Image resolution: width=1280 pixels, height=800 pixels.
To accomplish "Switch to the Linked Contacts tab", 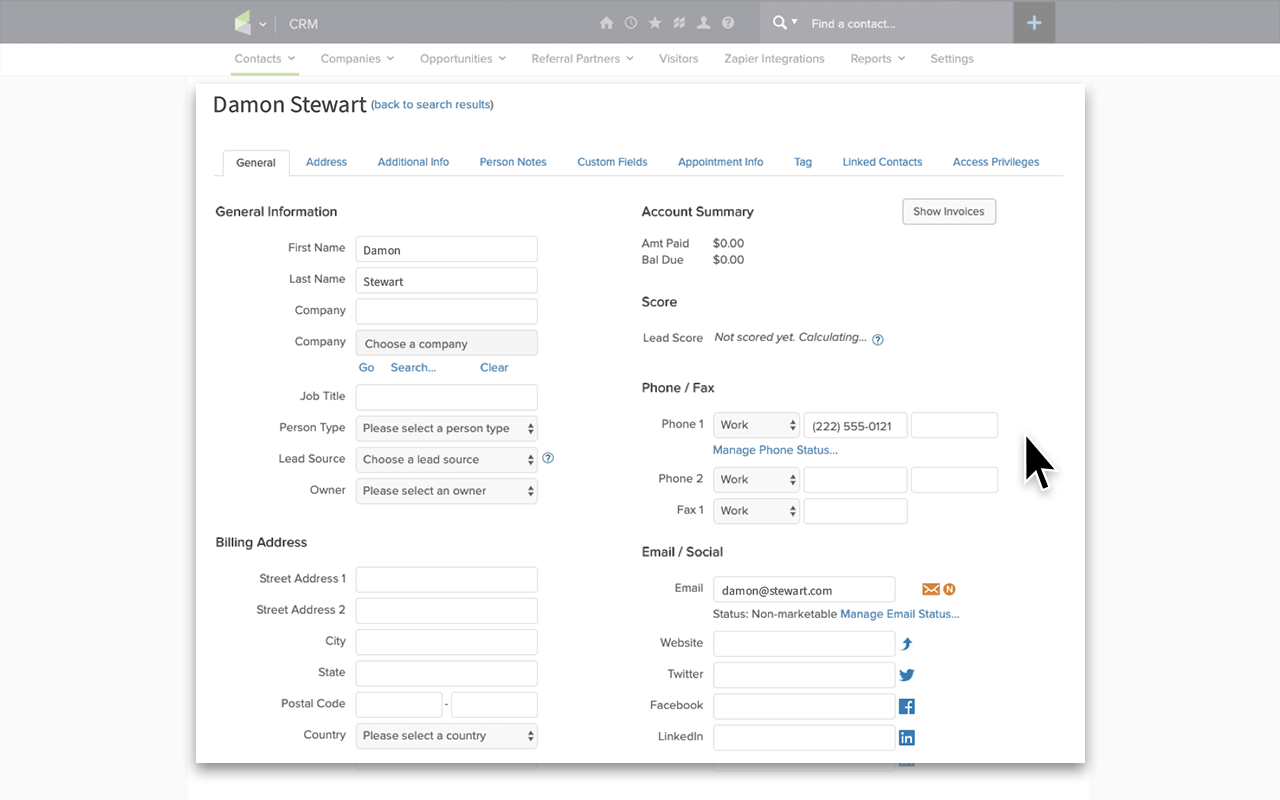I will coord(882,162).
